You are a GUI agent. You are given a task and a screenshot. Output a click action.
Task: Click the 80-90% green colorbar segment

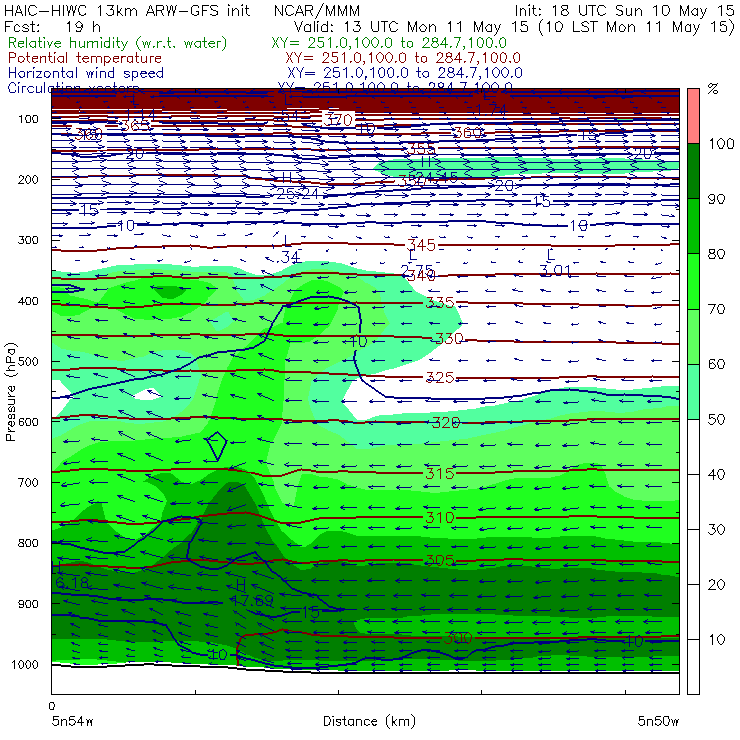[x=693, y=226]
